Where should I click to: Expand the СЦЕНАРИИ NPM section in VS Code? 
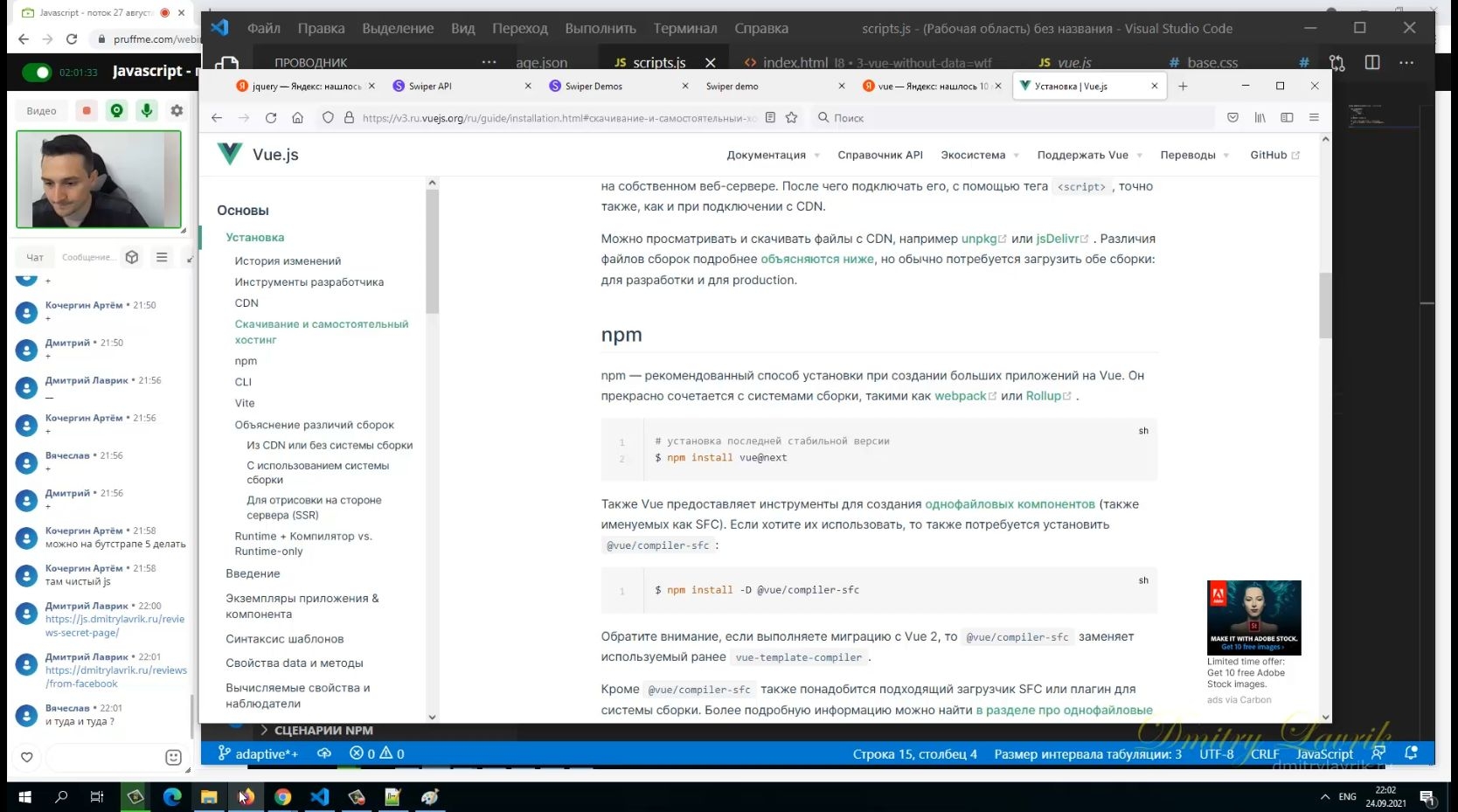[316, 731]
